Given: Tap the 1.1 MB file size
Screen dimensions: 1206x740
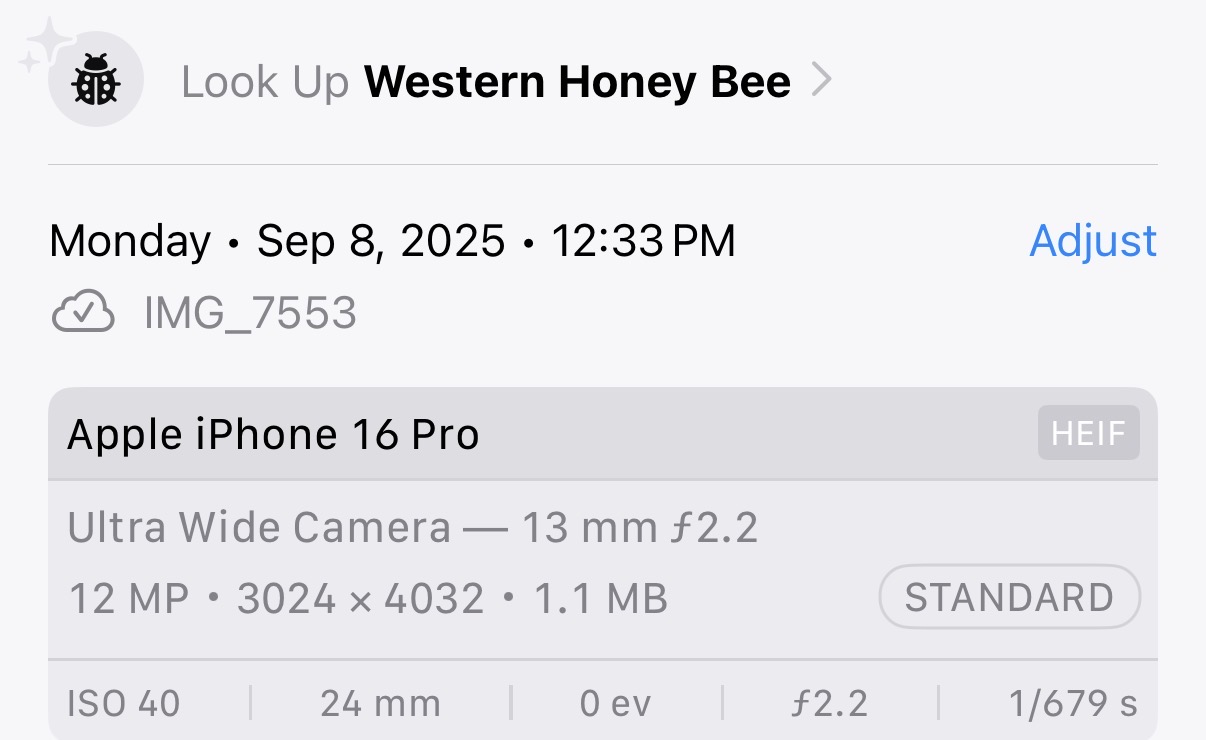Looking at the screenshot, I should coord(600,599).
